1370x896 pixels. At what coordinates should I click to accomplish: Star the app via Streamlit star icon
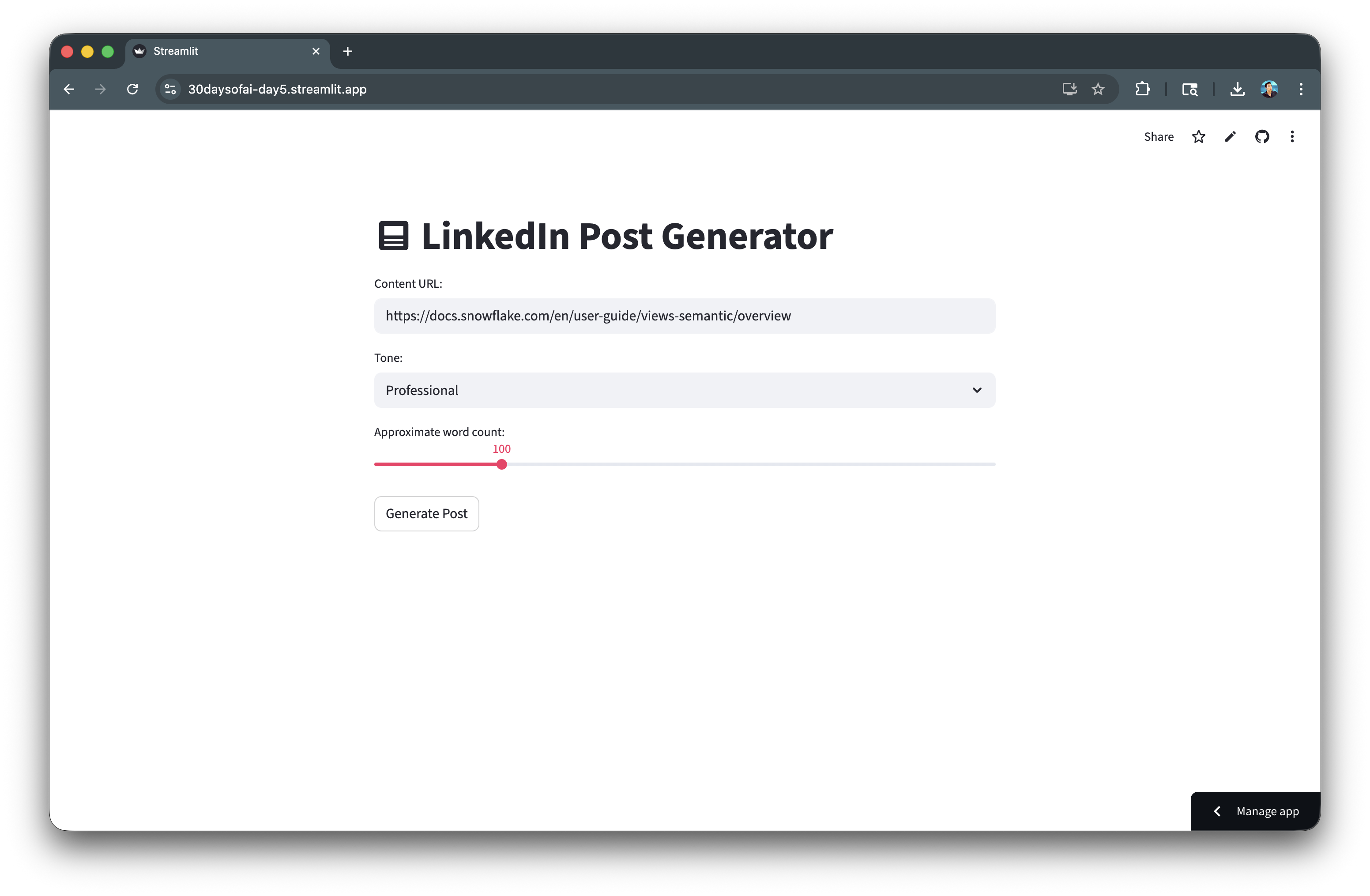pyautogui.click(x=1198, y=136)
